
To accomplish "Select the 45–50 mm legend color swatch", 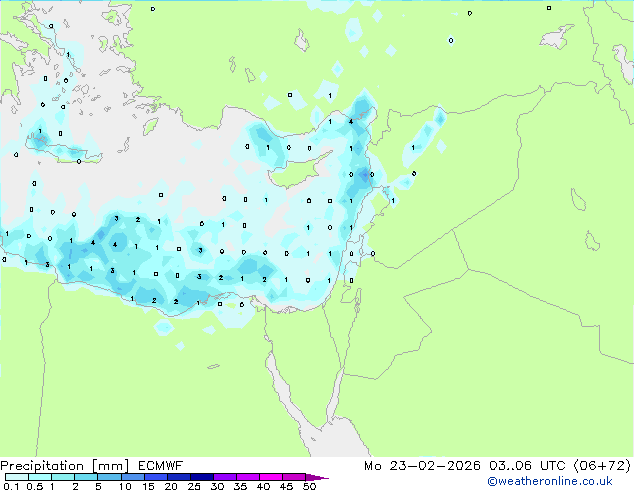I will pyautogui.click(x=294, y=477).
